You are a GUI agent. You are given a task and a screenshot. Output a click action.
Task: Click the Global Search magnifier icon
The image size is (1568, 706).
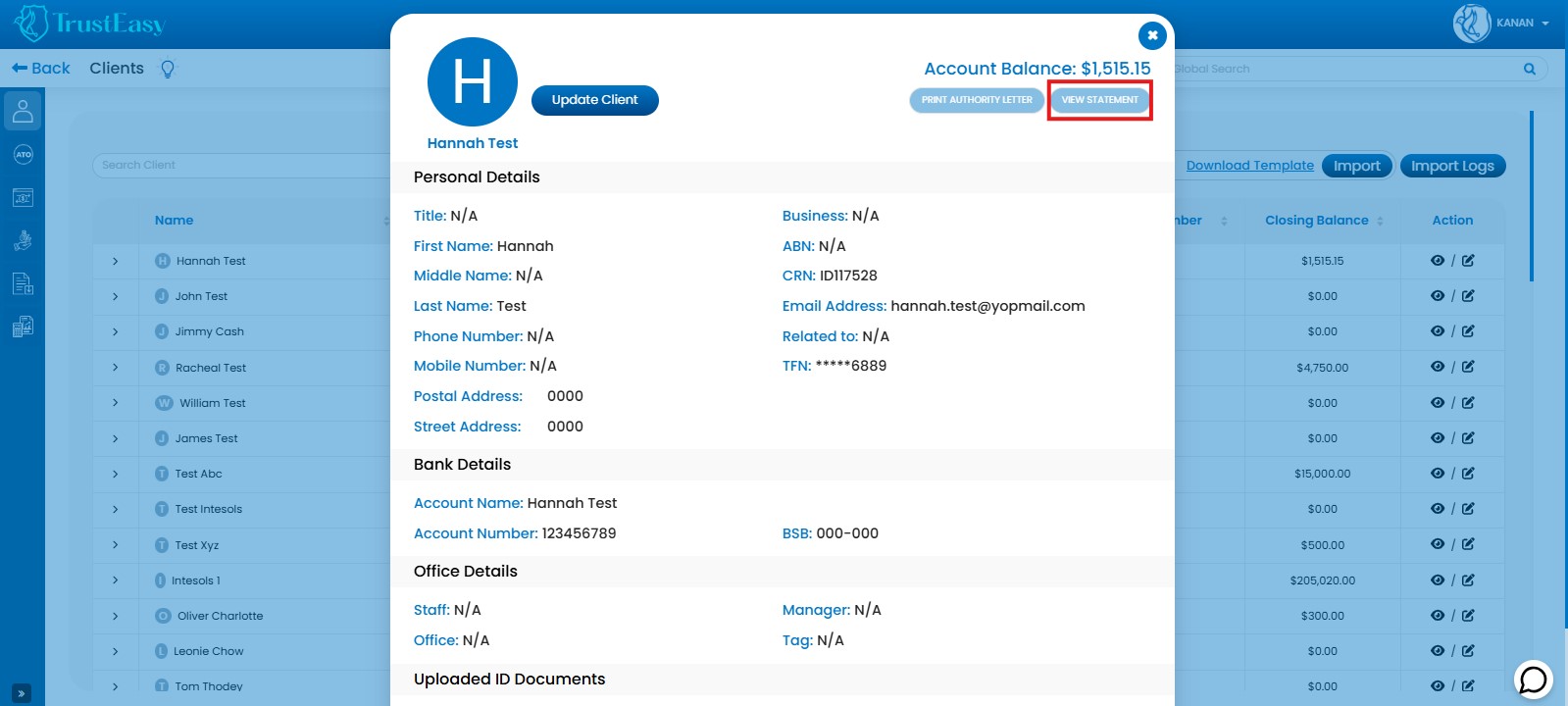coord(1529,69)
